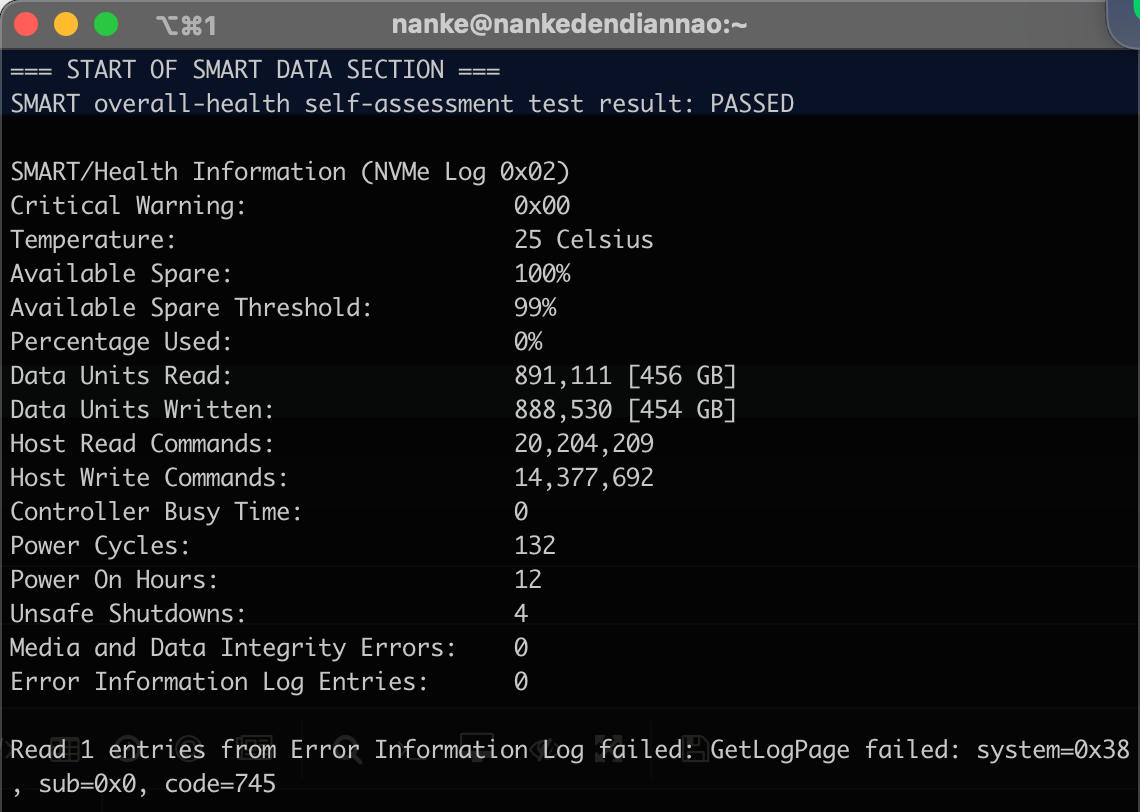
Task: Click the nanke@nankedendiannao window title
Action: click(569, 25)
